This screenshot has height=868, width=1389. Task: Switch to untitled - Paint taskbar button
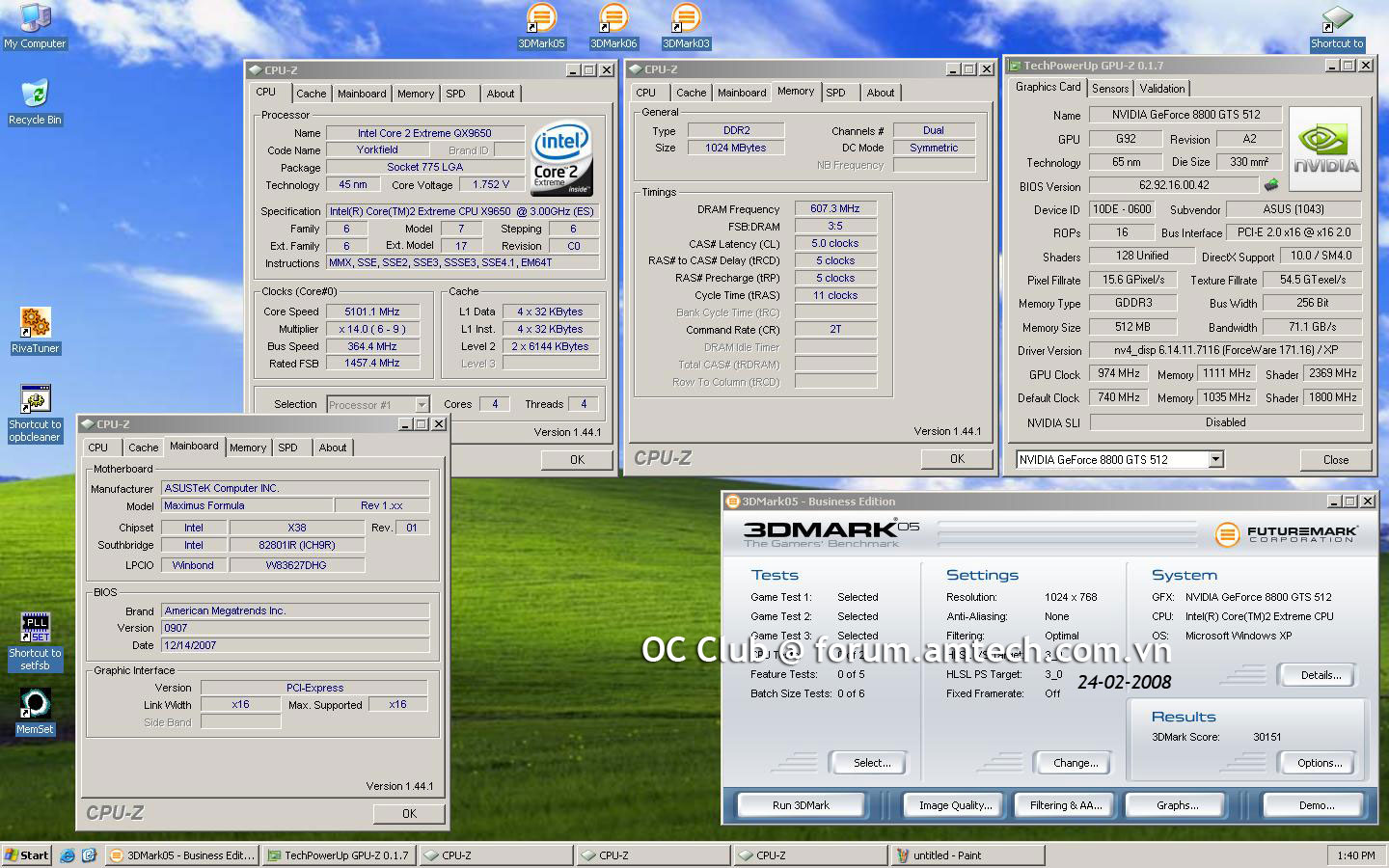pos(967,854)
